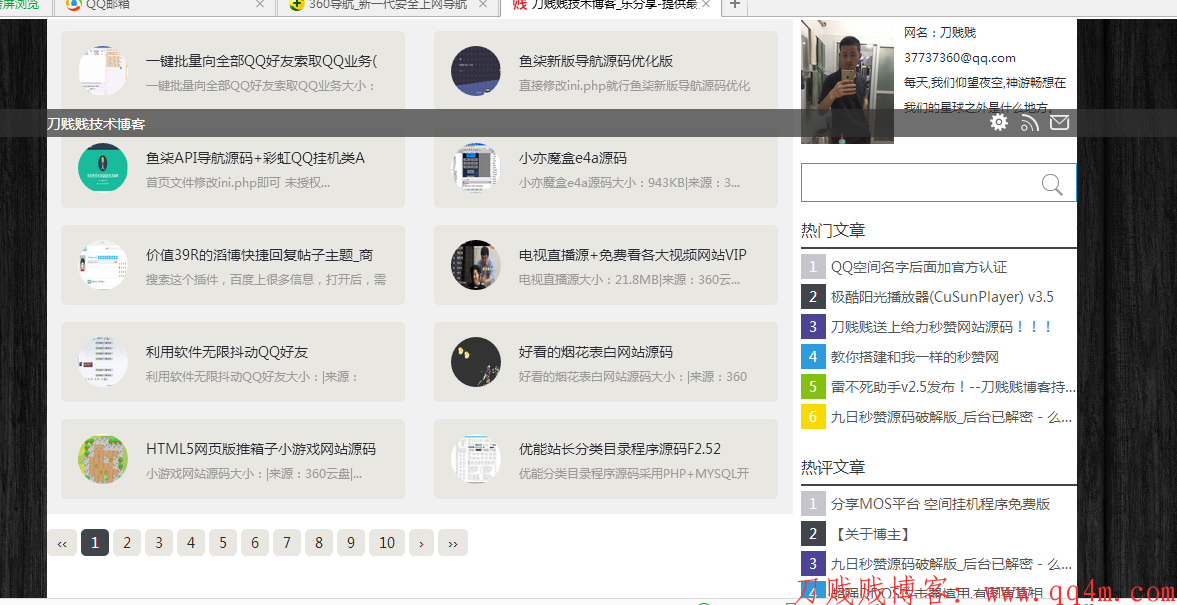The height and width of the screenshot is (605, 1177).
Task: Open the 【关于博主】 article
Action: click(871, 534)
